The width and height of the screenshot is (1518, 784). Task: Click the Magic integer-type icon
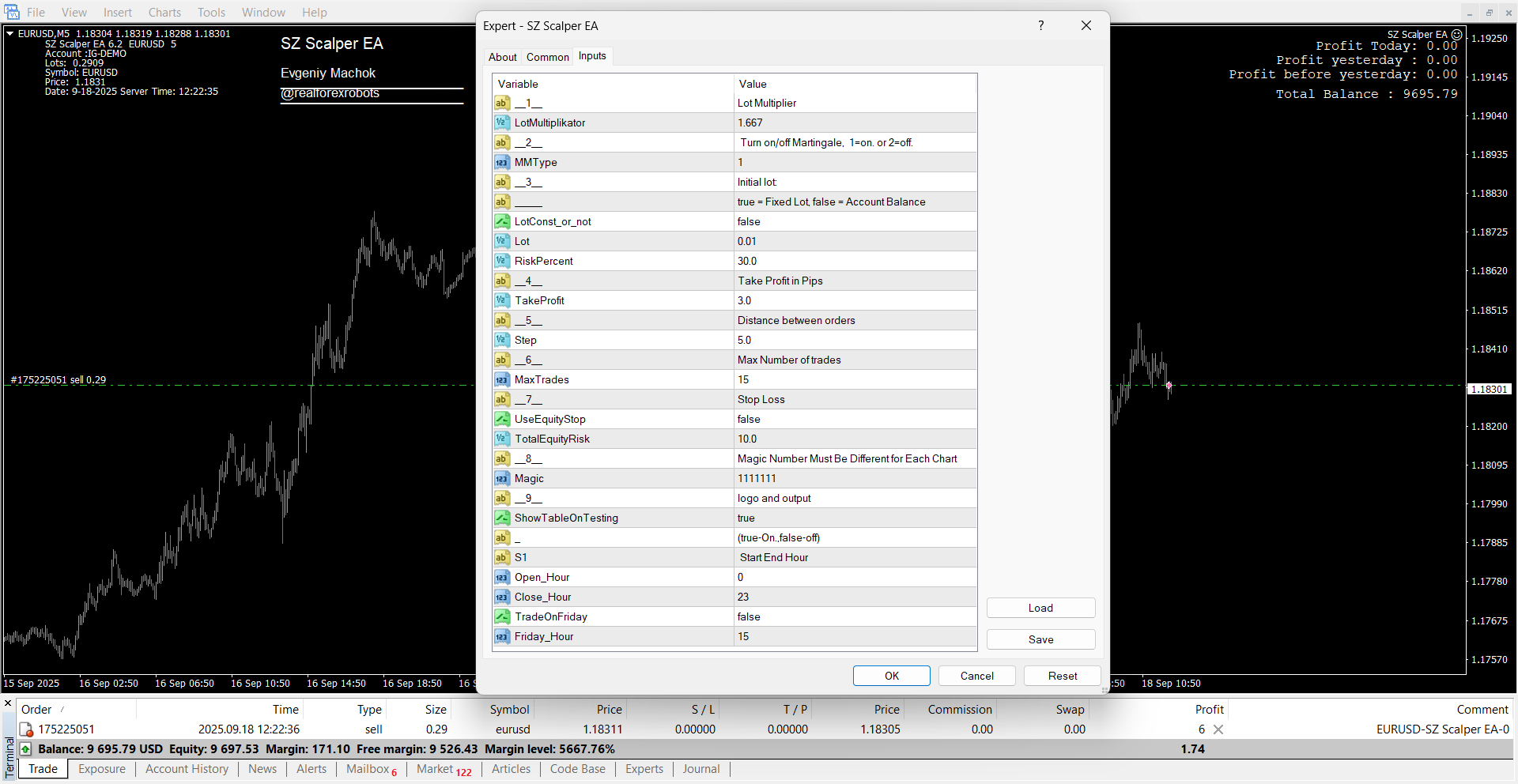tap(501, 478)
